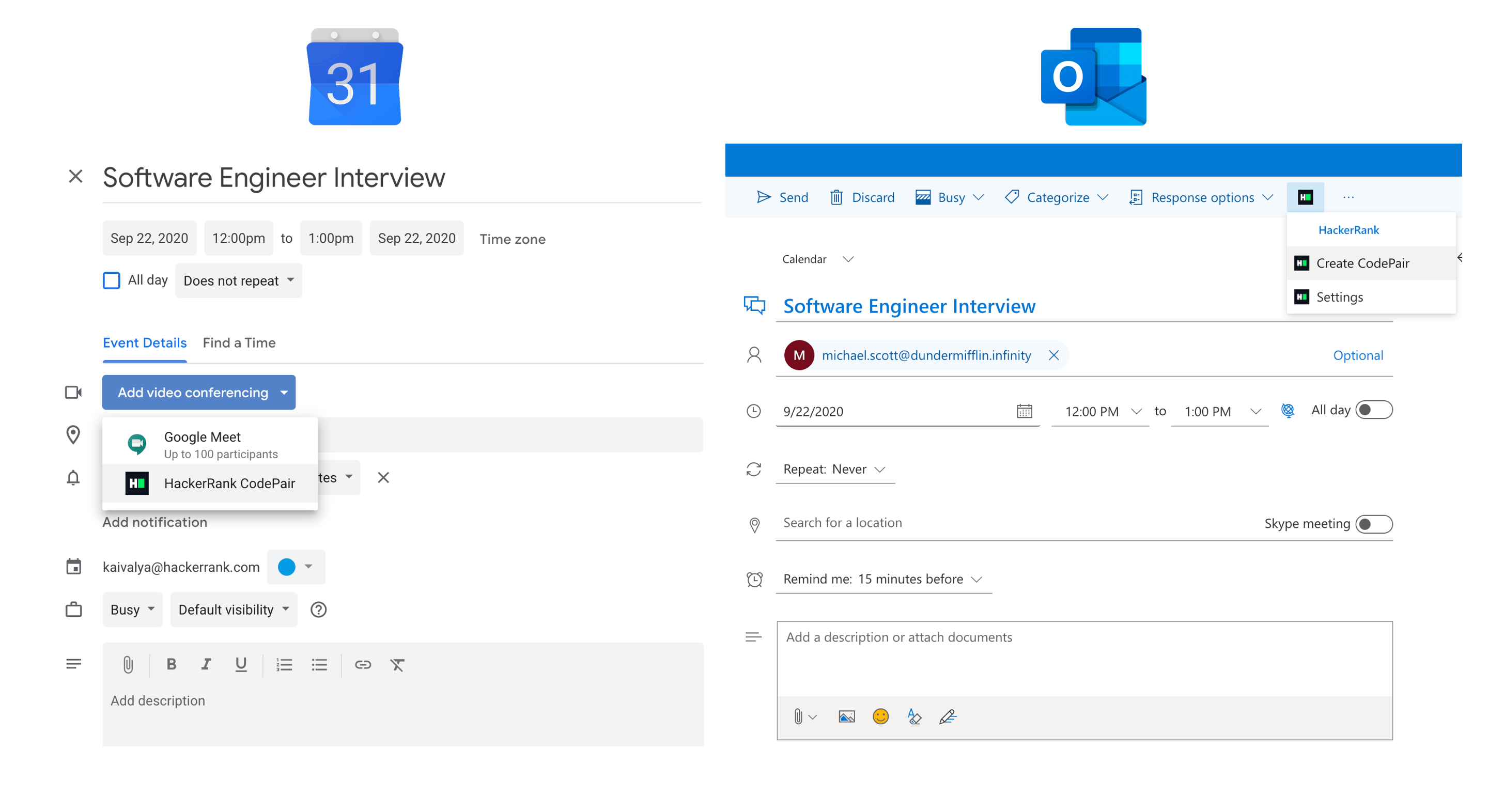1488x812 pixels.
Task: Click the Outlook description text area
Action: pos(1084,659)
